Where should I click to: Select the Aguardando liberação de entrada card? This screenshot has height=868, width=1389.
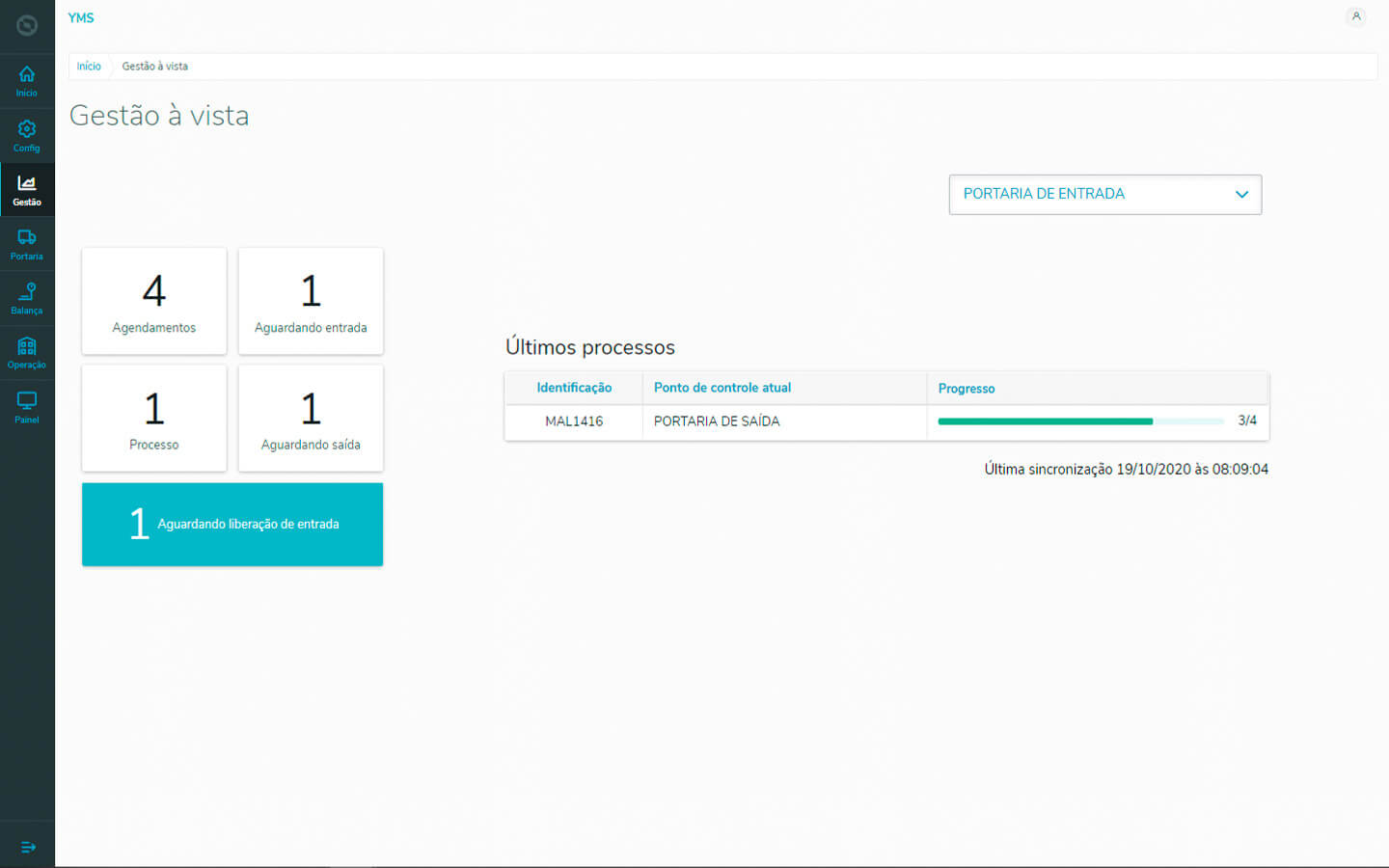point(232,524)
